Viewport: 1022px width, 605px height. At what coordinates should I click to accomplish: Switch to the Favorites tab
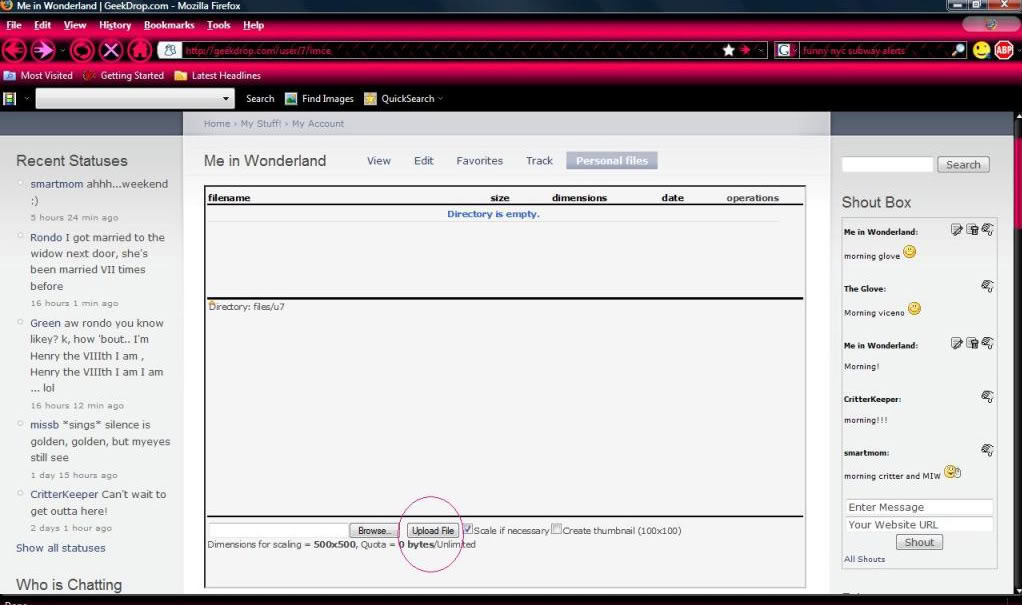point(479,161)
